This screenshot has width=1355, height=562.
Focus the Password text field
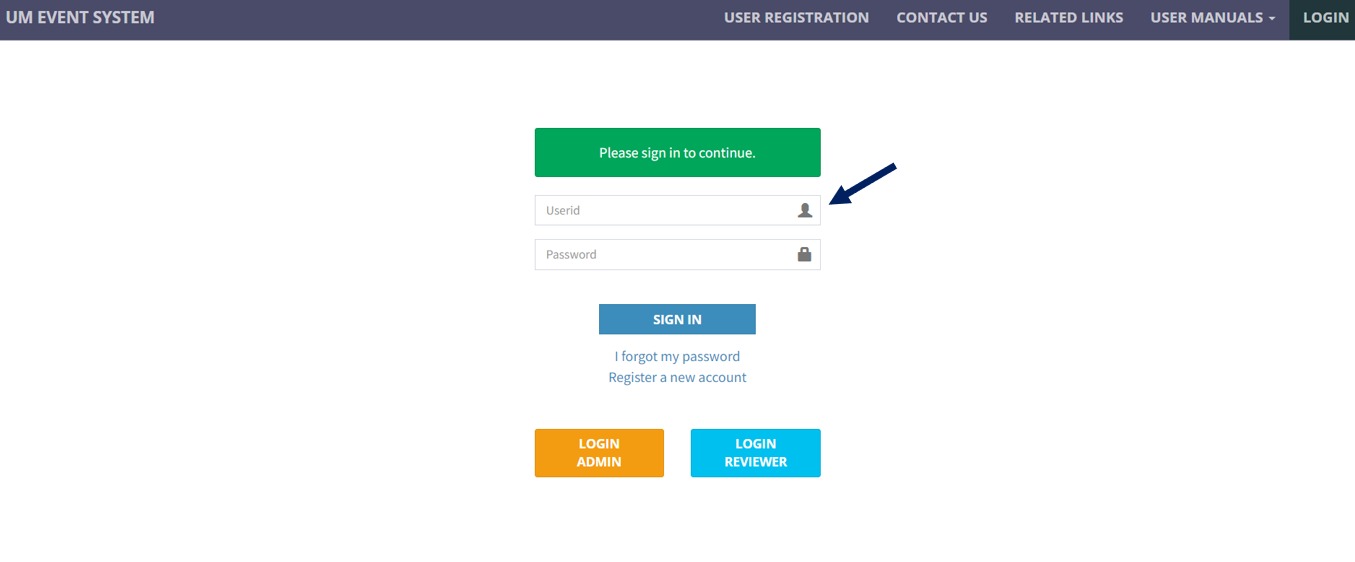click(x=665, y=254)
